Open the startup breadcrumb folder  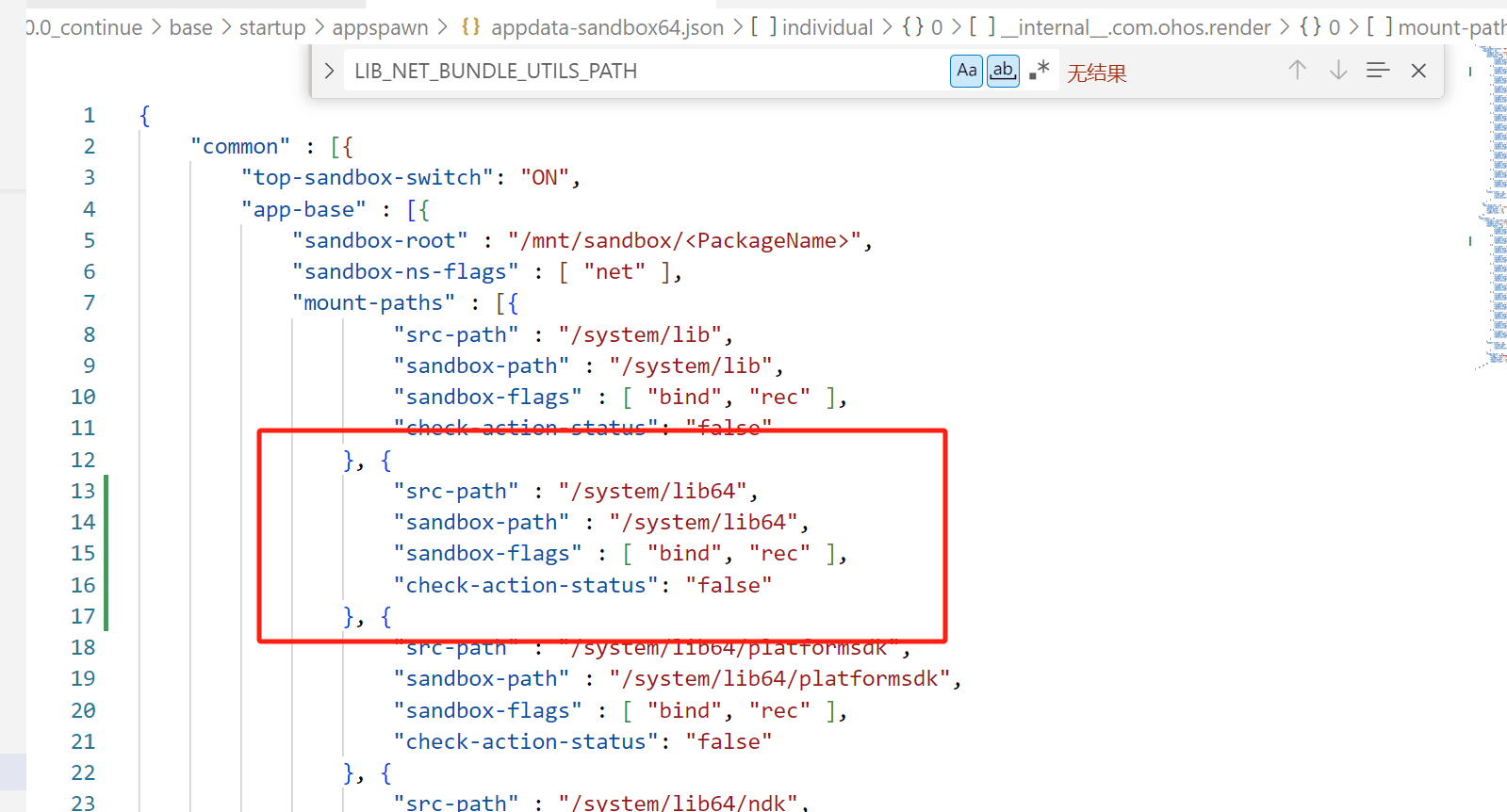pos(272,28)
